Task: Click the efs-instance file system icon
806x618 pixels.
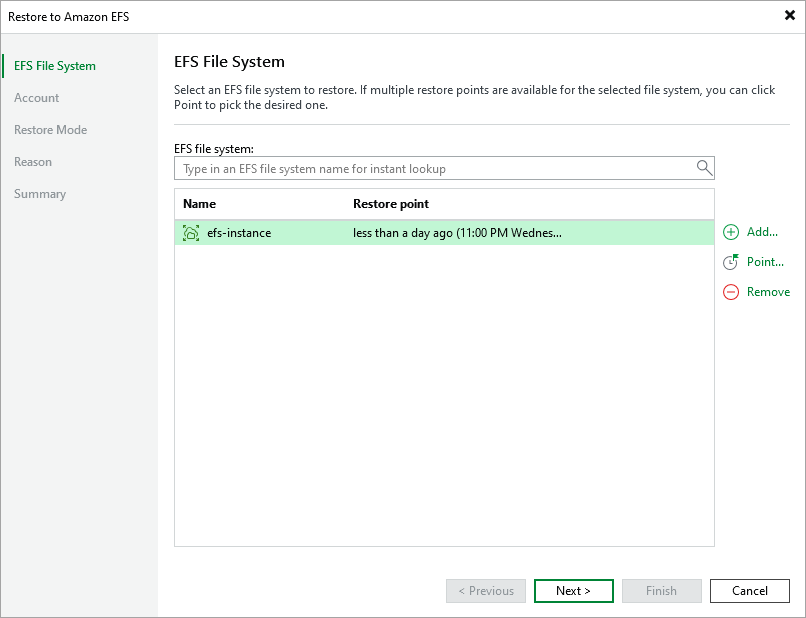Action: click(191, 233)
